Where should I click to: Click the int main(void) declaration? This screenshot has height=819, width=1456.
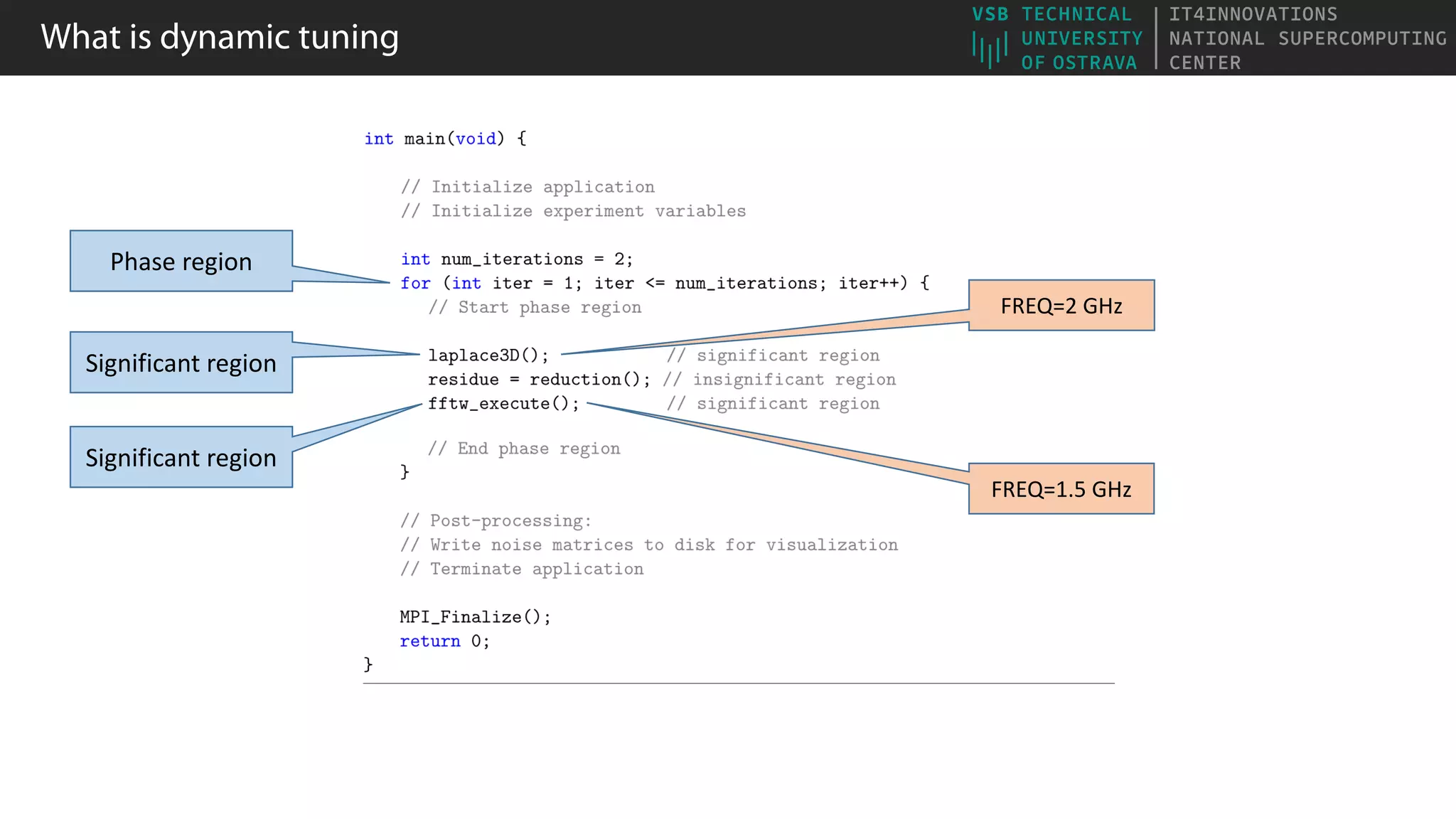pyautogui.click(x=445, y=139)
